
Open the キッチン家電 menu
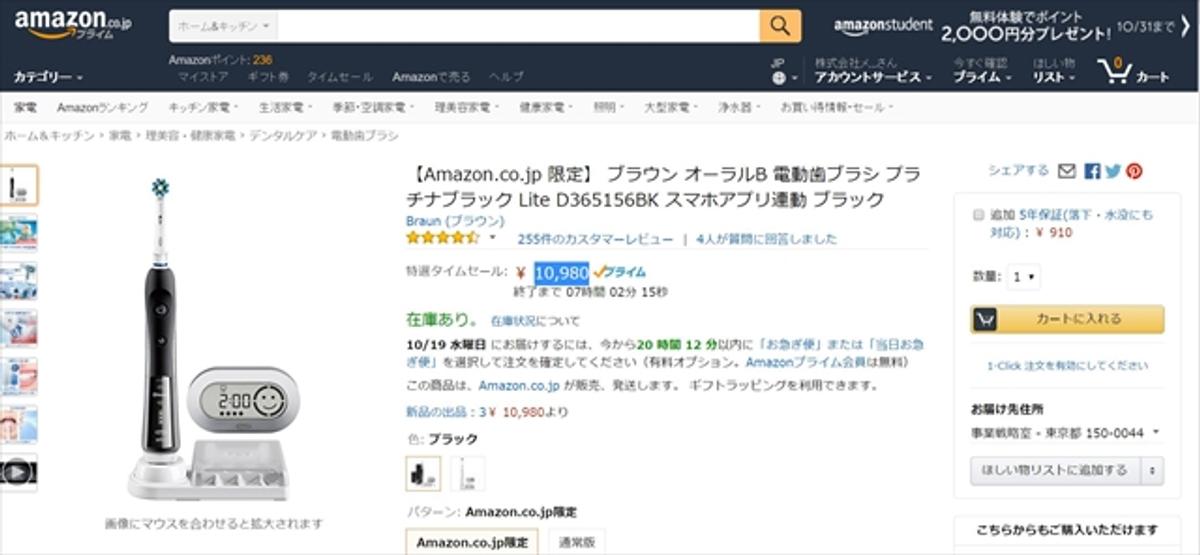(x=202, y=107)
